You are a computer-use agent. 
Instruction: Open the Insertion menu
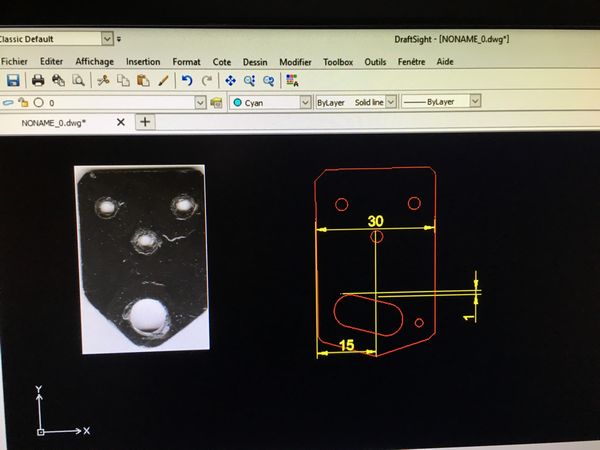click(x=143, y=62)
